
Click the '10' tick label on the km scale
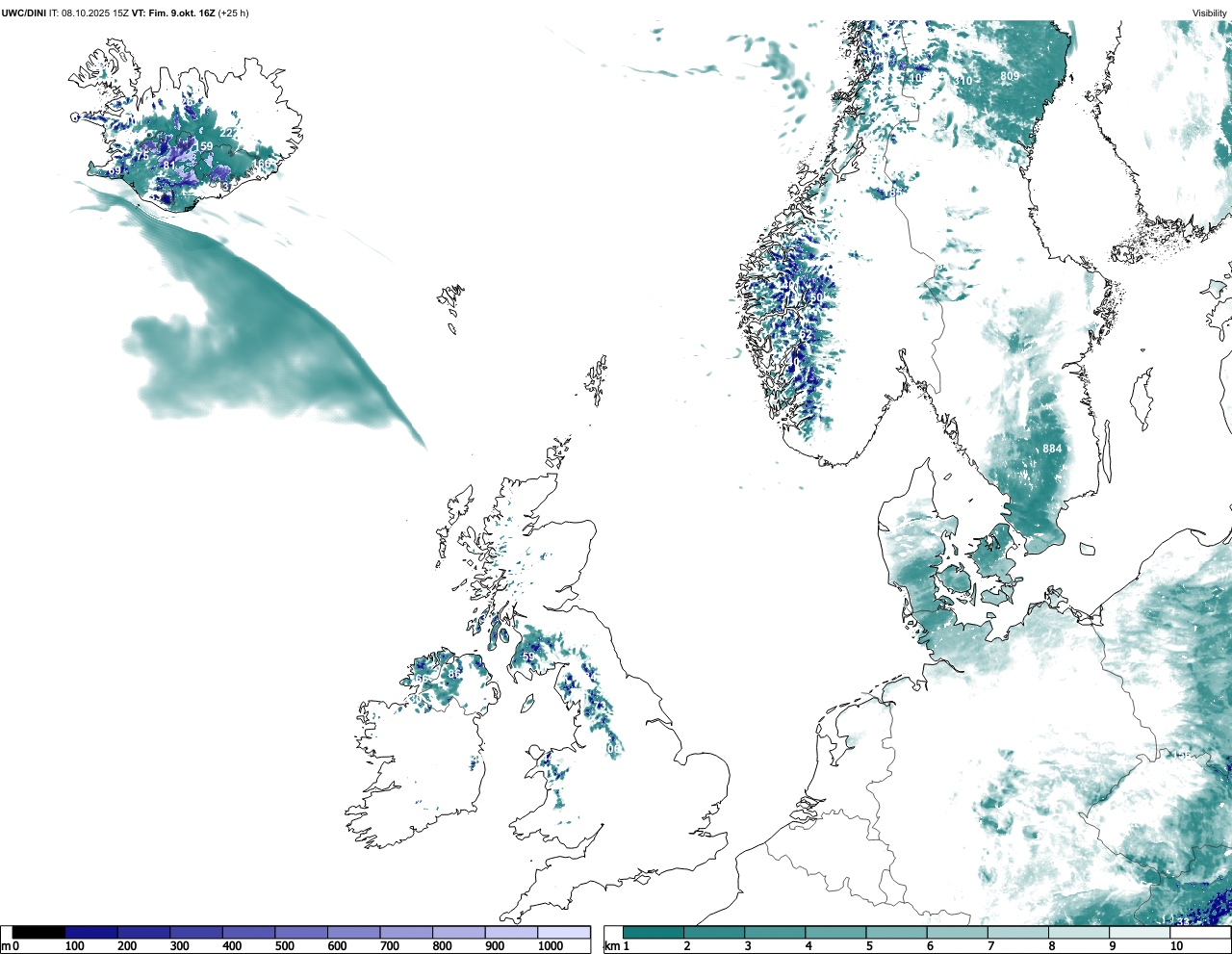(1176, 946)
